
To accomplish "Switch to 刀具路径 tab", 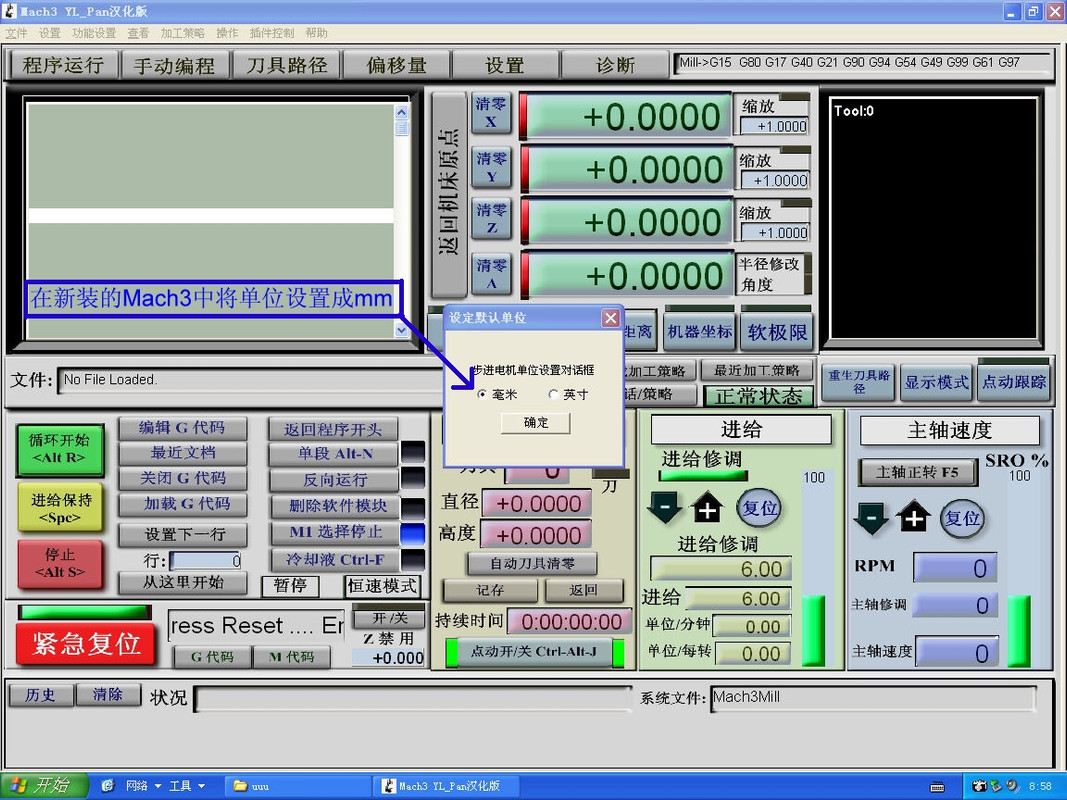I will (x=286, y=65).
